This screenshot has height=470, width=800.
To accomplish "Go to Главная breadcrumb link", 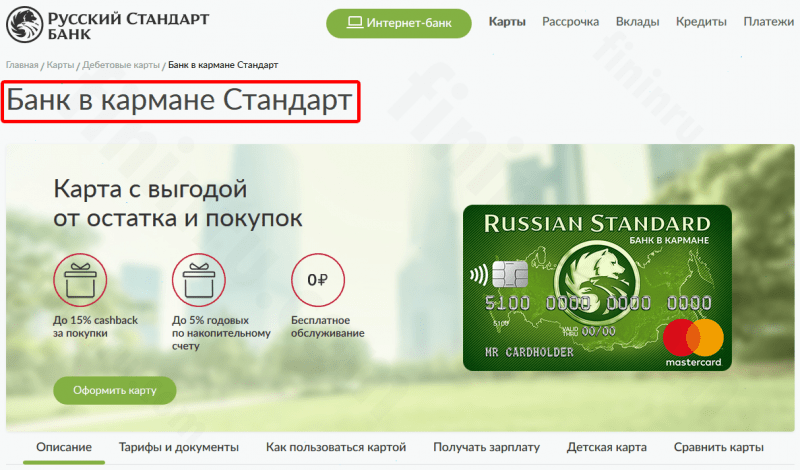I will tap(22, 65).
